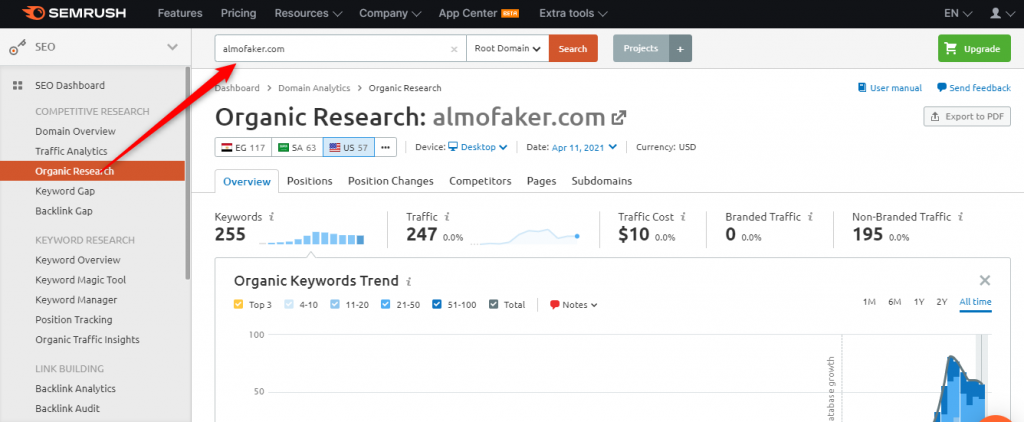The image size is (1024, 422).
Task: Click the Branded Traffic info icon
Action: click(810, 217)
